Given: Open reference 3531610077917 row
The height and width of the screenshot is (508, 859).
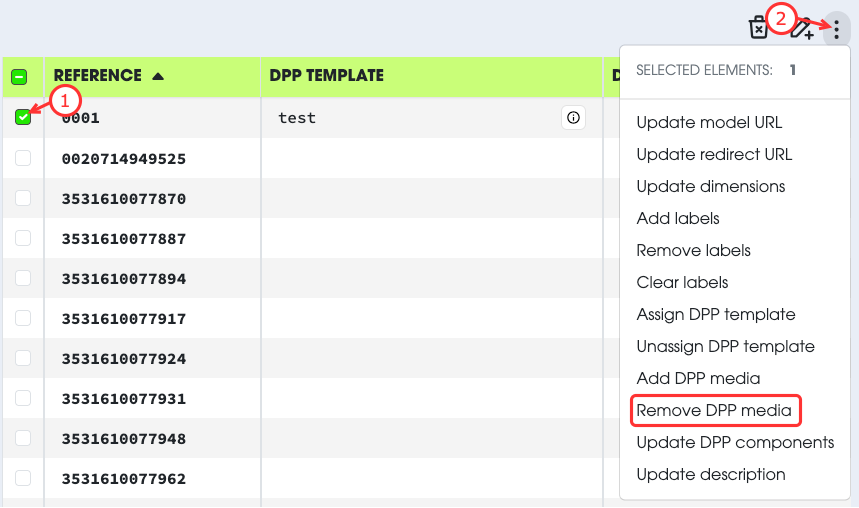Looking at the screenshot, I should pyautogui.click(x=124, y=319).
